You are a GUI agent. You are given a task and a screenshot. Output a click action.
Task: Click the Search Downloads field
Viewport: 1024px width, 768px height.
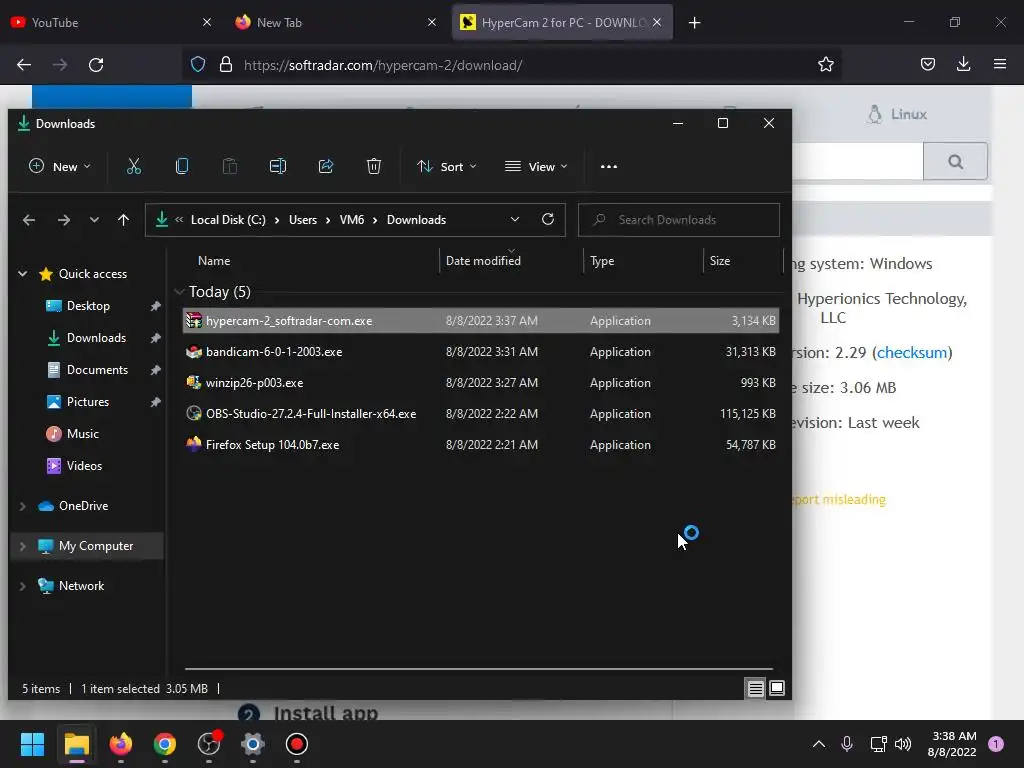[x=679, y=220]
